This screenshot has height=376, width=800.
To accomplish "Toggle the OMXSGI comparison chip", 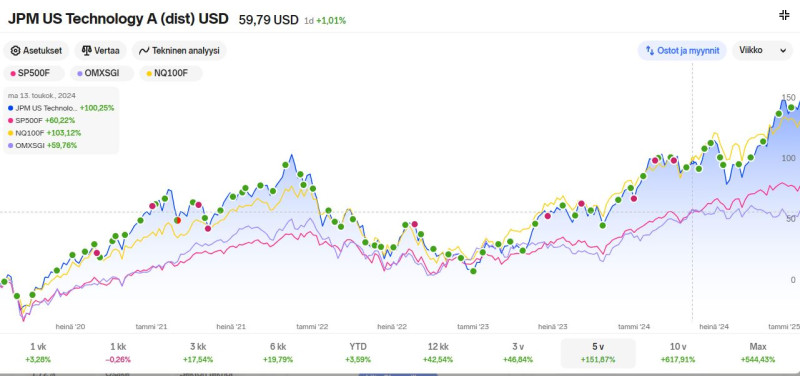I will (102, 73).
